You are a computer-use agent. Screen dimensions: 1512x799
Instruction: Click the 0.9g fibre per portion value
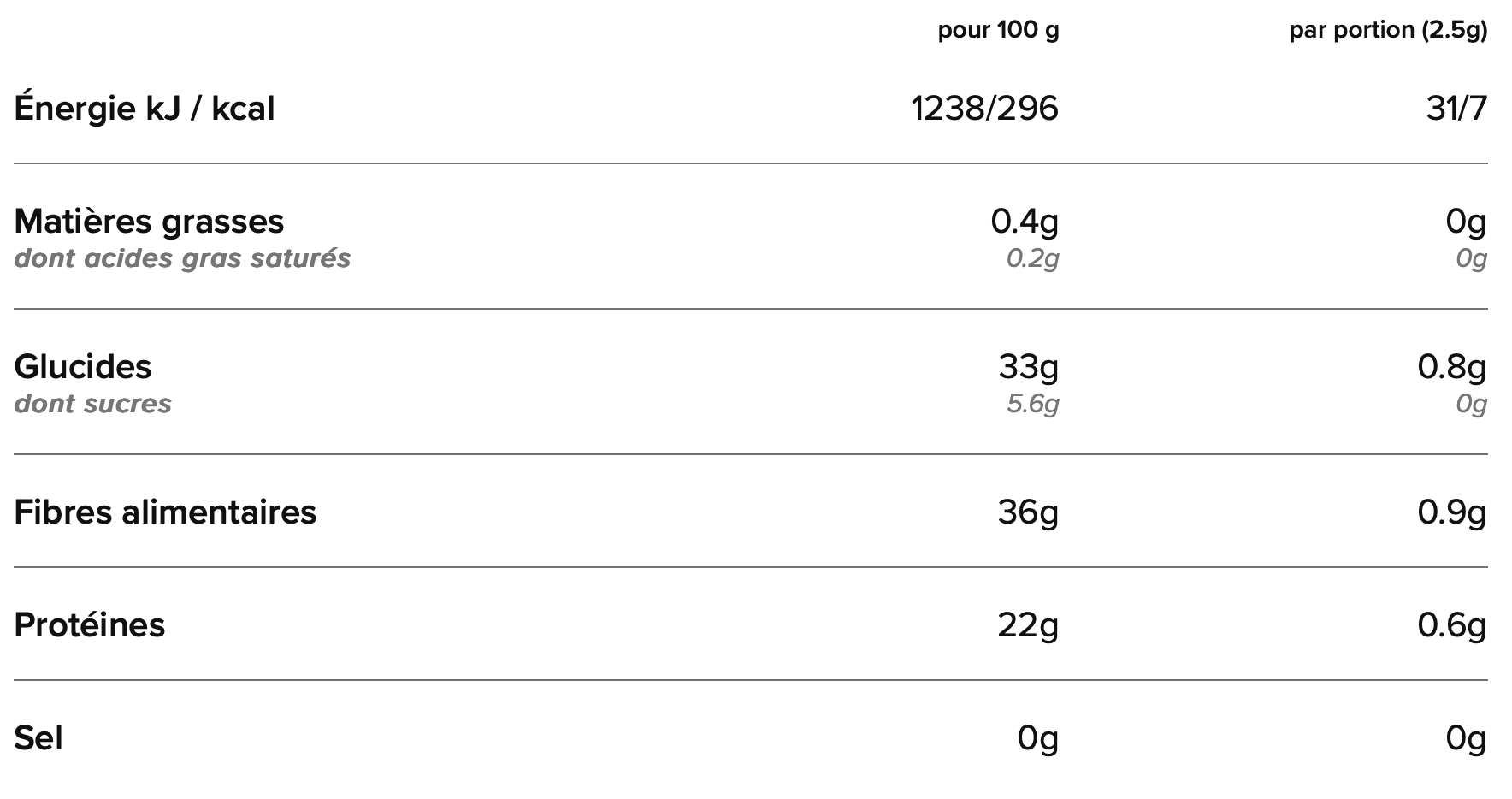point(1452,512)
